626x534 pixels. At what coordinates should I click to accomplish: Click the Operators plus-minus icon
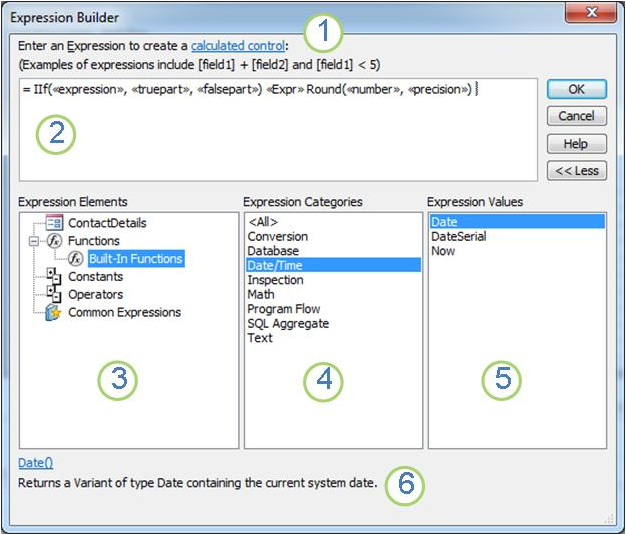[54, 294]
